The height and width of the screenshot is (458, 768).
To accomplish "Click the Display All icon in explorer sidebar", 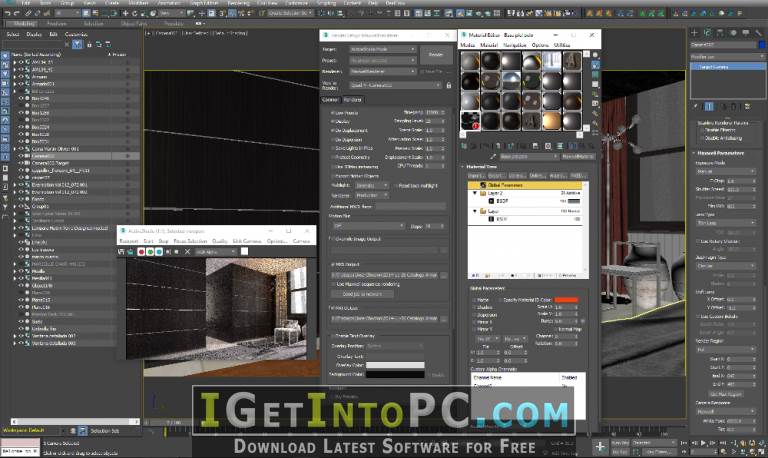I will tap(5, 55).
